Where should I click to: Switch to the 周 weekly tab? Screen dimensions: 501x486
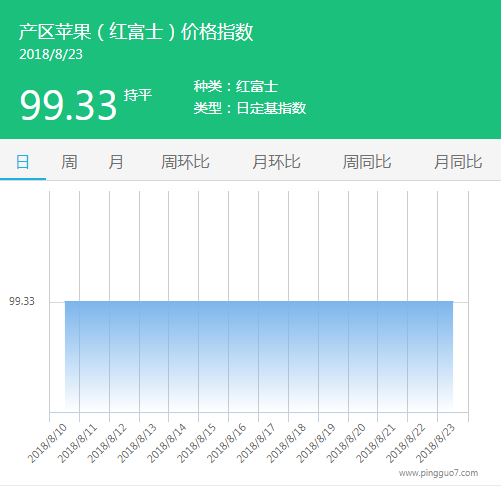69,162
